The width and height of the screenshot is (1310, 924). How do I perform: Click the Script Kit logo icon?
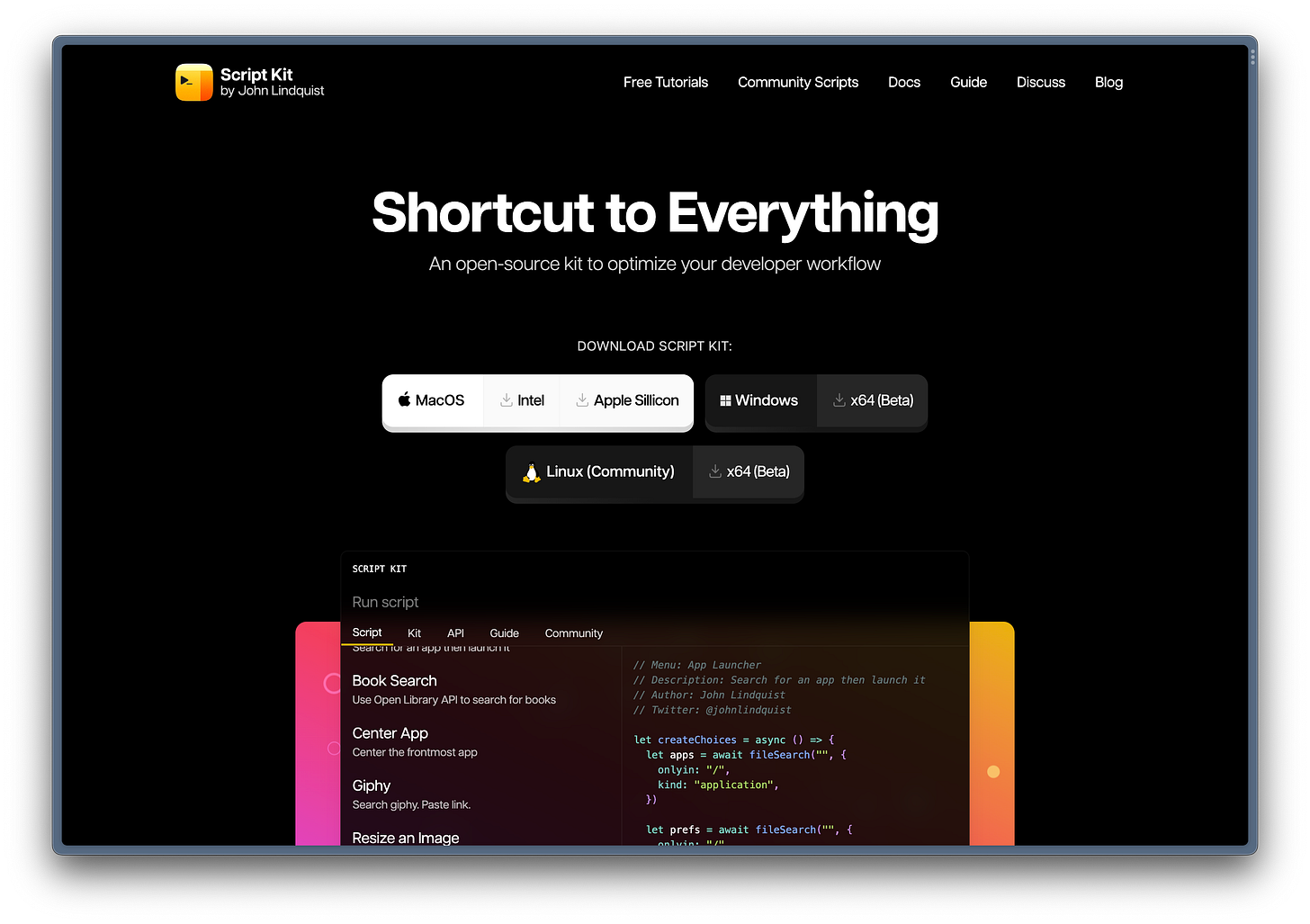[194, 82]
